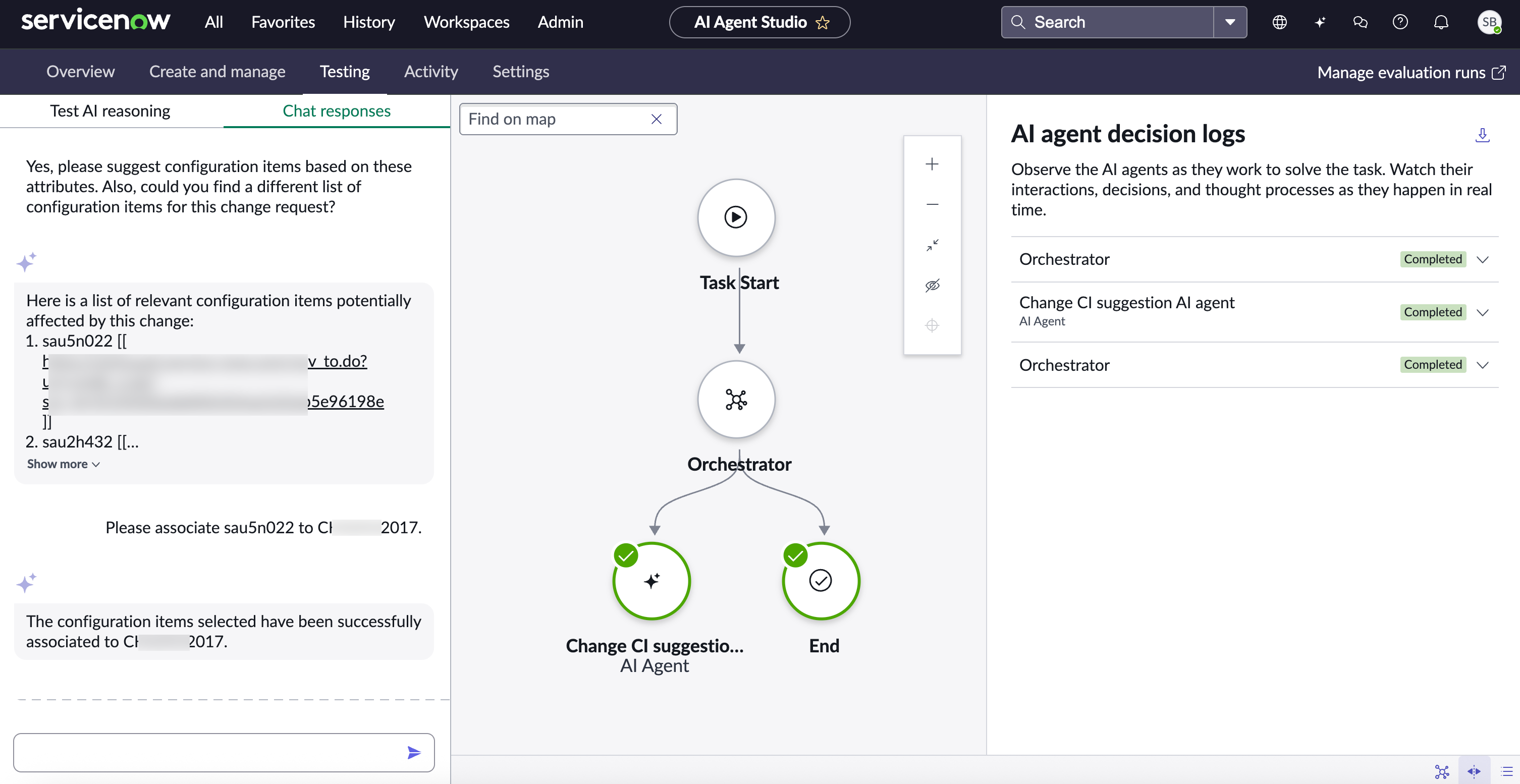Open the Workspaces menu
Image resolution: width=1520 pixels, height=784 pixels.
467,22
